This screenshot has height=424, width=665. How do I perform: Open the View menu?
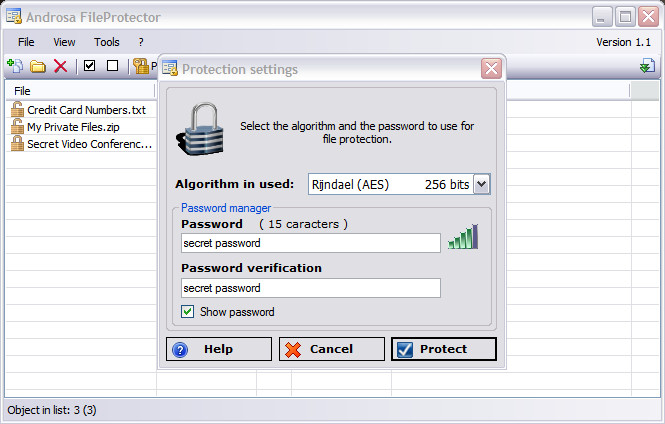click(x=64, y=42)
